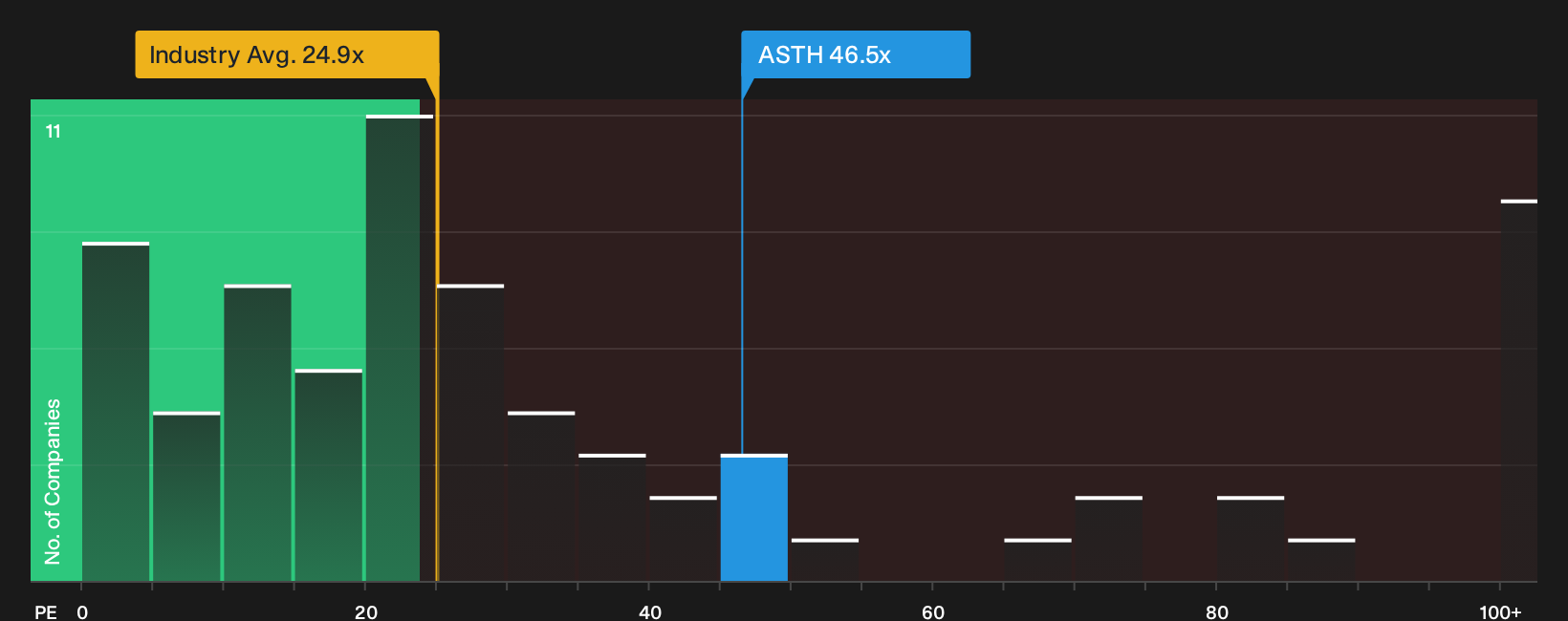Screen dimensions: 1568x621
Task: Click the x-axis label '60'
Action: (933, 612)
